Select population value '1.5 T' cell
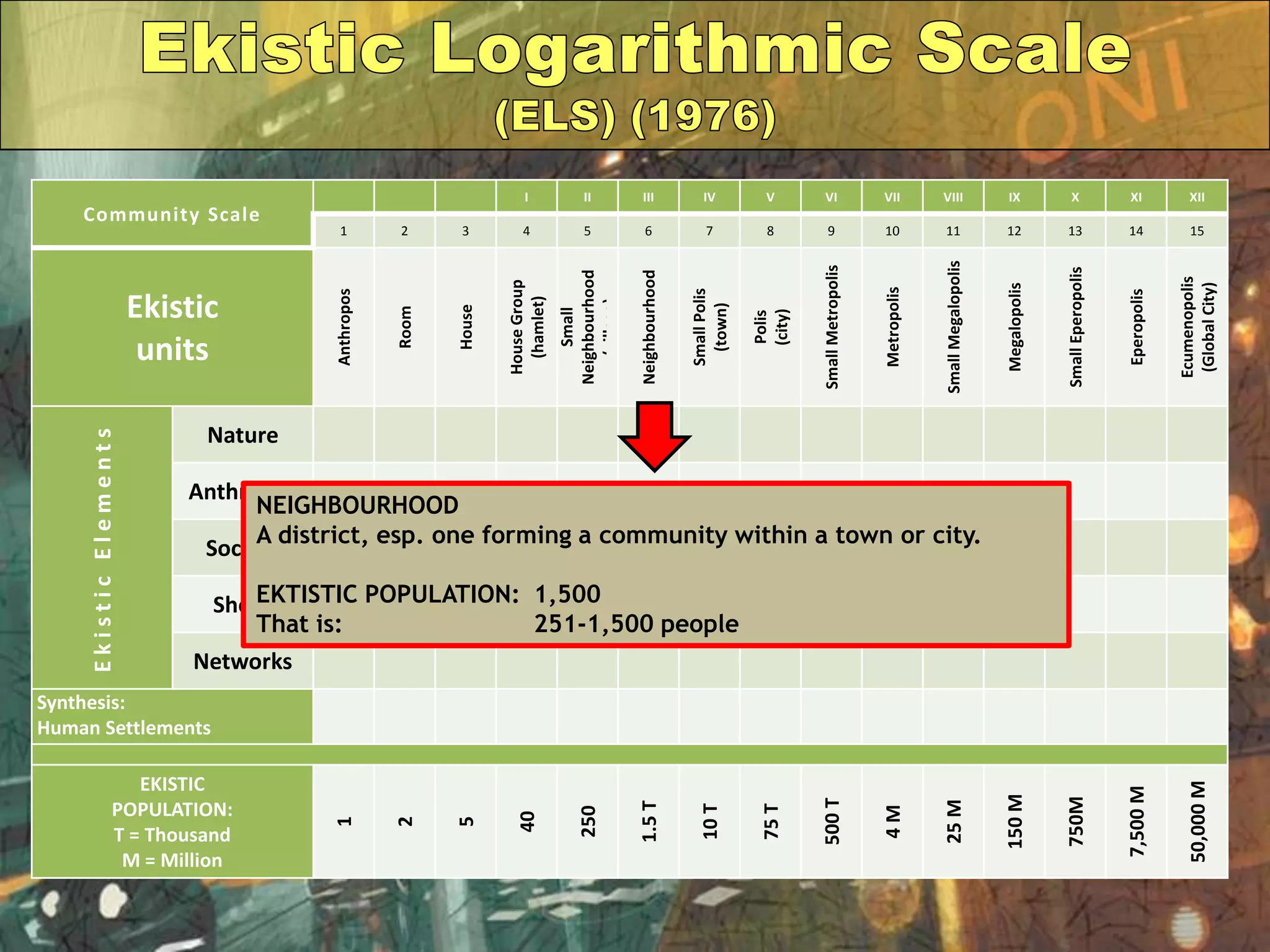 pos(649,822)
